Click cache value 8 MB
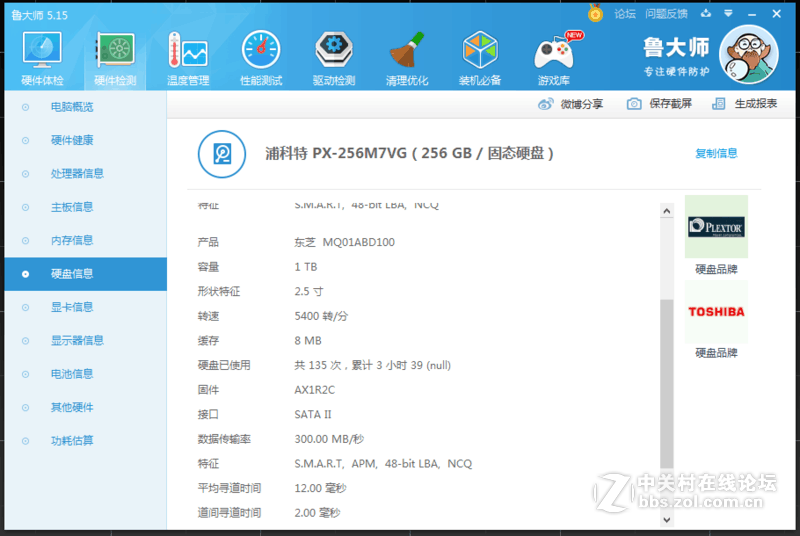This screenshot has width=800, height=536. coord(308,341)
